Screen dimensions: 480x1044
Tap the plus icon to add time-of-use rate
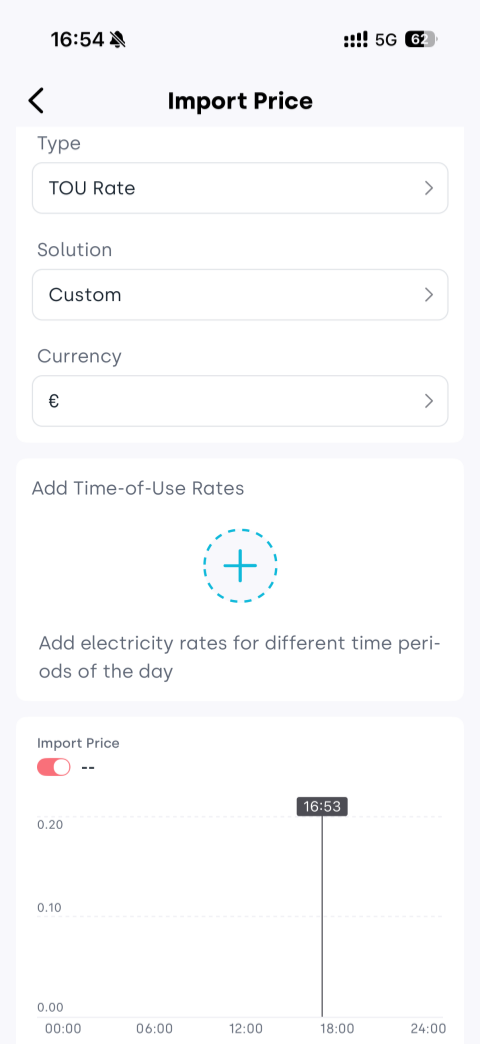point(240,566)
